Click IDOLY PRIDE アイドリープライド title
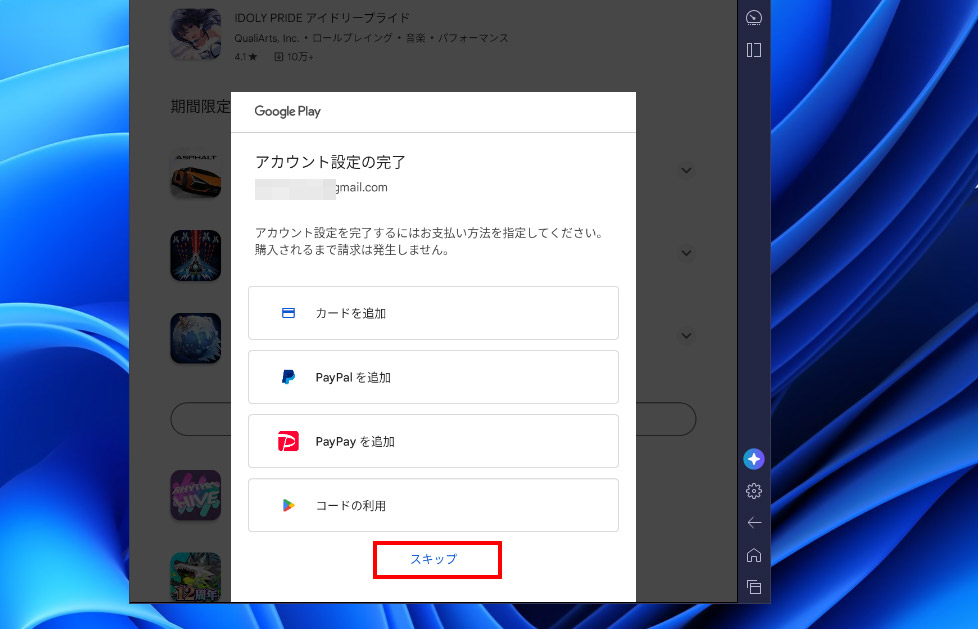 point(322,18)
